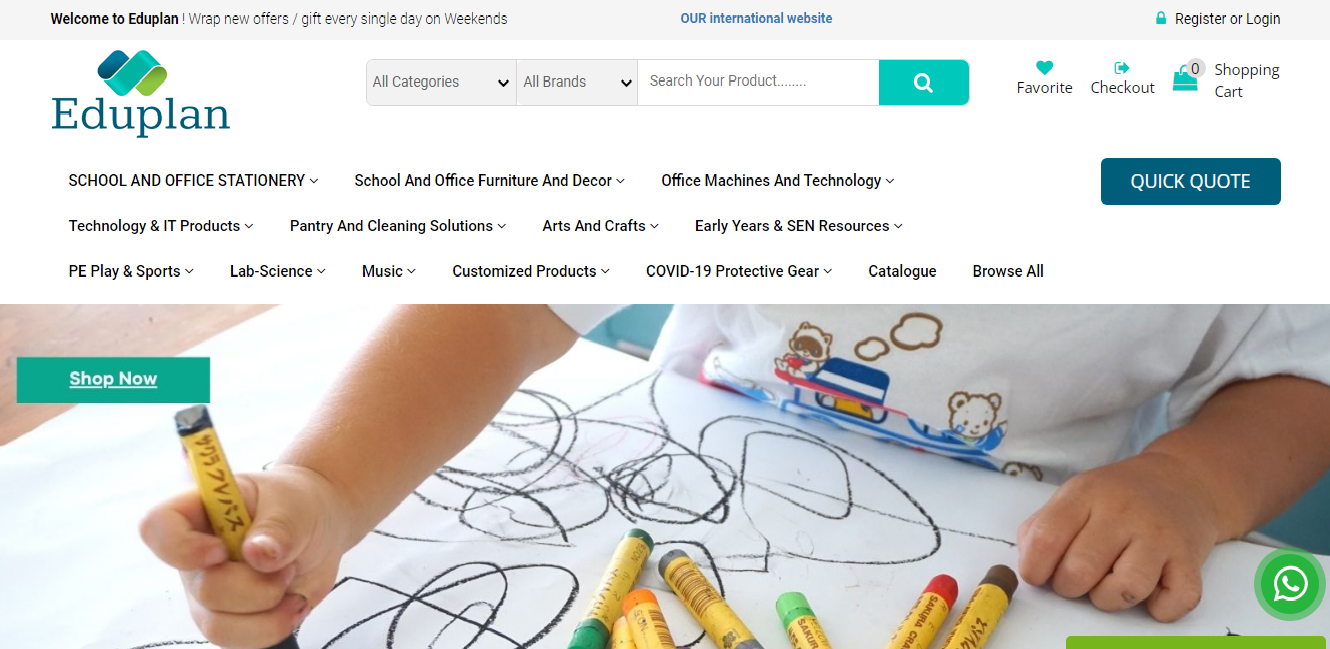The image size is (1330, 649).
Task: Expand School And Office Stationery menu
Action: click(x=193, y=181)
